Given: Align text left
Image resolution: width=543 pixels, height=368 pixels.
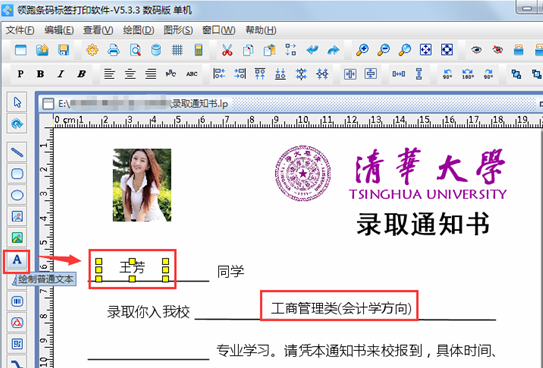Looking at the screenshot, I should coord(109,74).
